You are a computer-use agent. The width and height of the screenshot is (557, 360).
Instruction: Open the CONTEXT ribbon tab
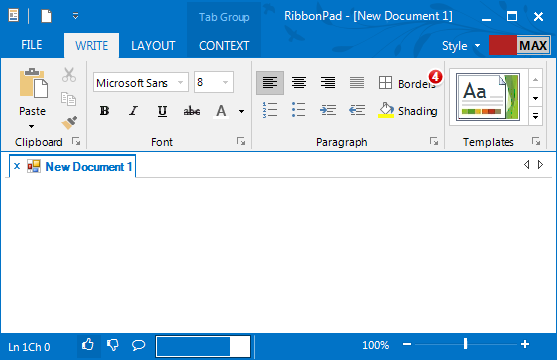tap(224, 45)
